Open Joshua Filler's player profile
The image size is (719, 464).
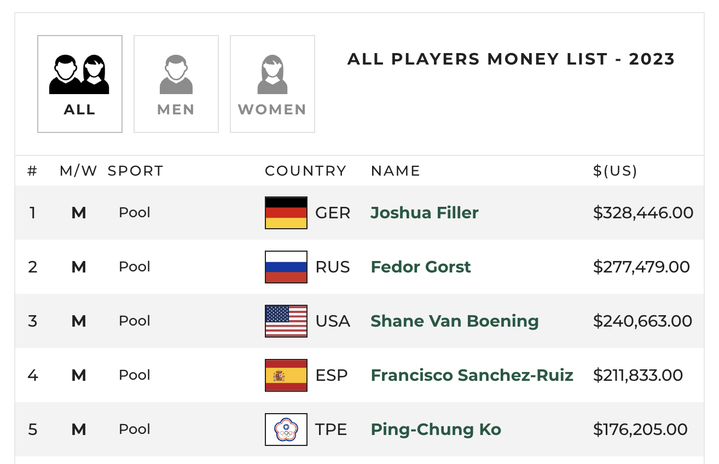click(424, 213)
